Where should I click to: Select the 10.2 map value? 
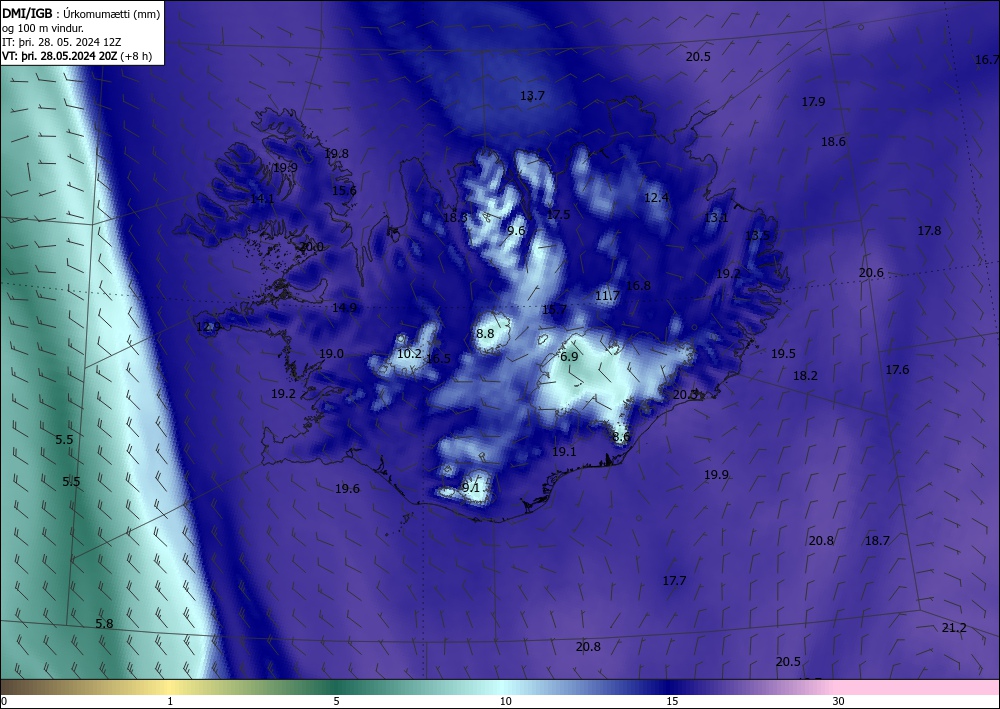[x=409, y=354]
